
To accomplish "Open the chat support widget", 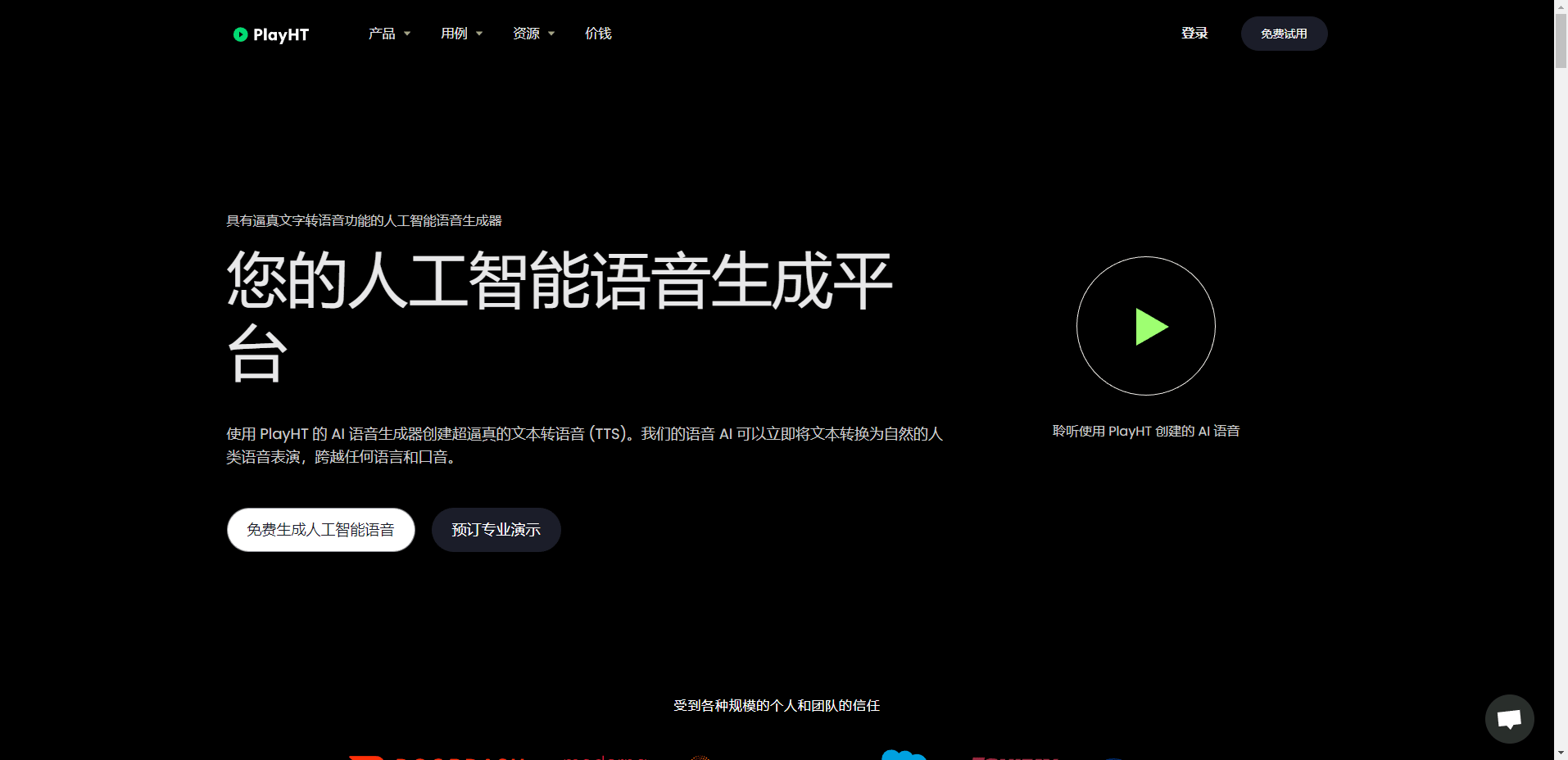I will (x=1509, y=719).
